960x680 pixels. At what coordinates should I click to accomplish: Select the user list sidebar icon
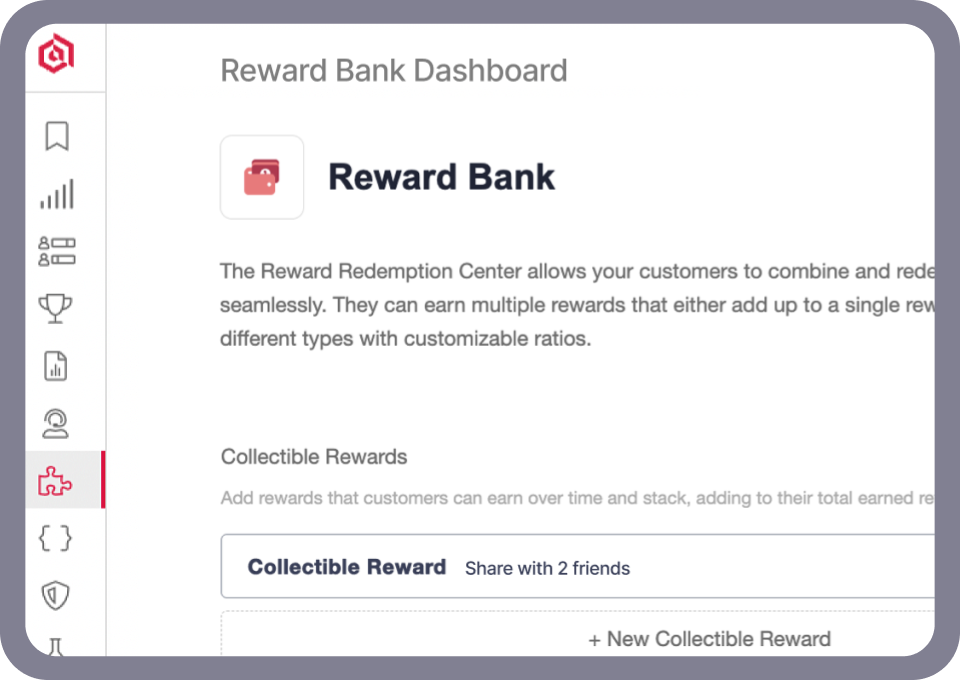click(x=57, y=250)
